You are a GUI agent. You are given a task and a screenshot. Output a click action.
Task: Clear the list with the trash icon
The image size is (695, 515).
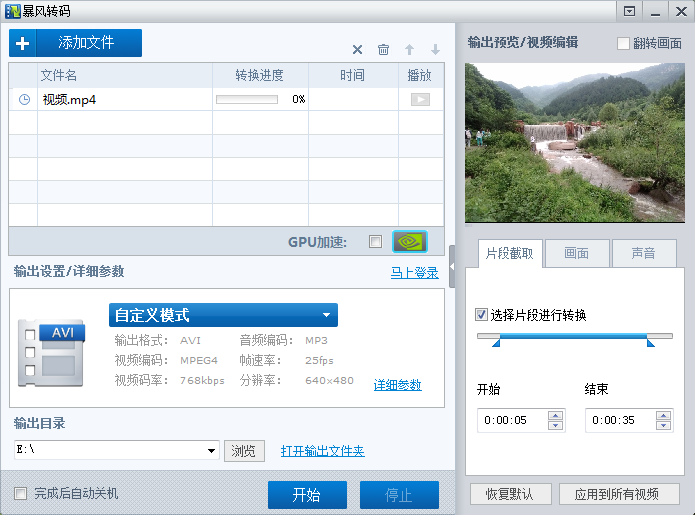click(x=383, y=49)
